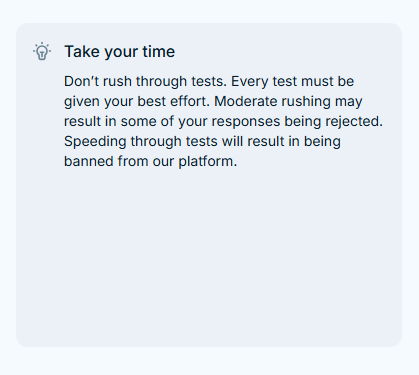
Task: Select the "Take your time" heading
Action: click(x=120, y=52)
